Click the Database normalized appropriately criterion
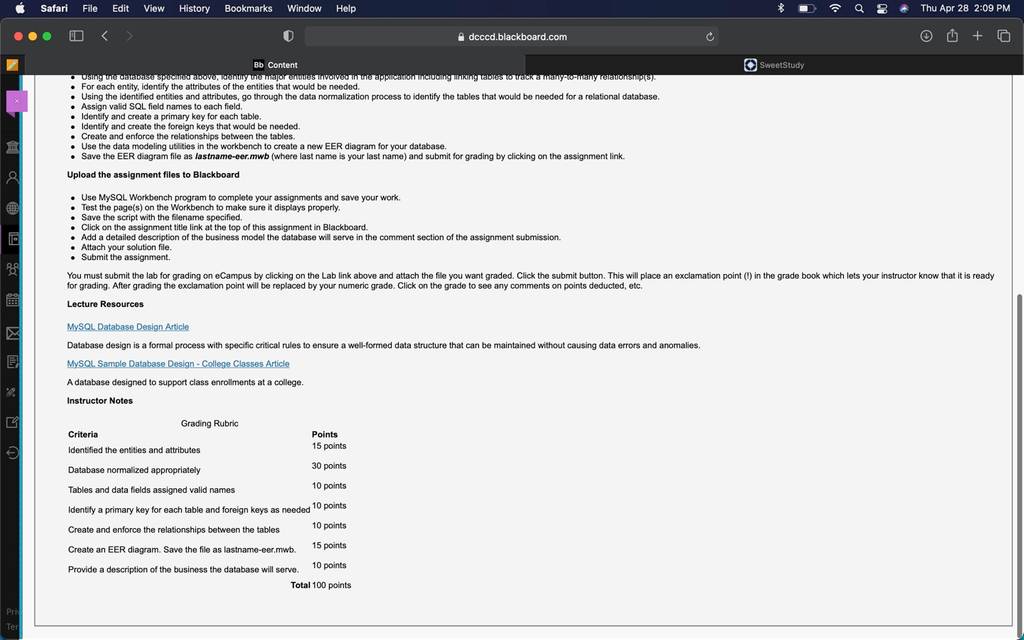This screenshot has width=1024, height=640. pos(134,470)
